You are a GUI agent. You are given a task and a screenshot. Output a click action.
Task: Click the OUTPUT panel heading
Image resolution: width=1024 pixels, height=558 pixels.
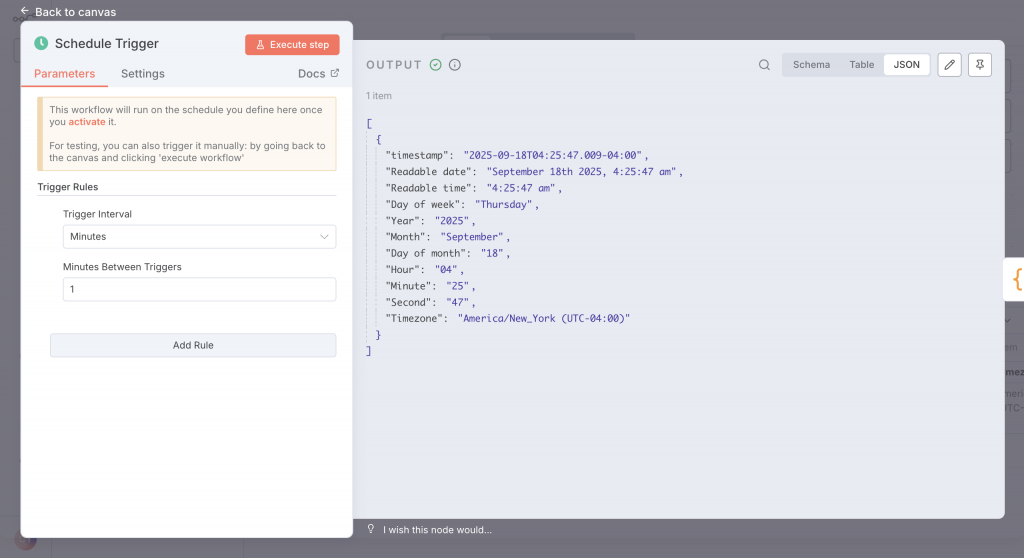pyautogui.click(x=394, y=65)
